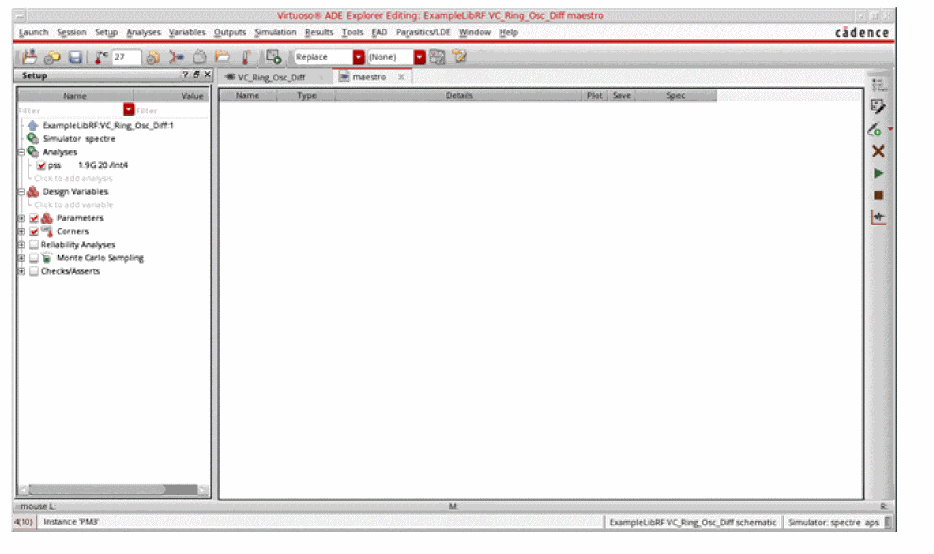Screen dimensions: 934x554
Task: Expand the Parameters tree node
Action: [x=21, y=218]
